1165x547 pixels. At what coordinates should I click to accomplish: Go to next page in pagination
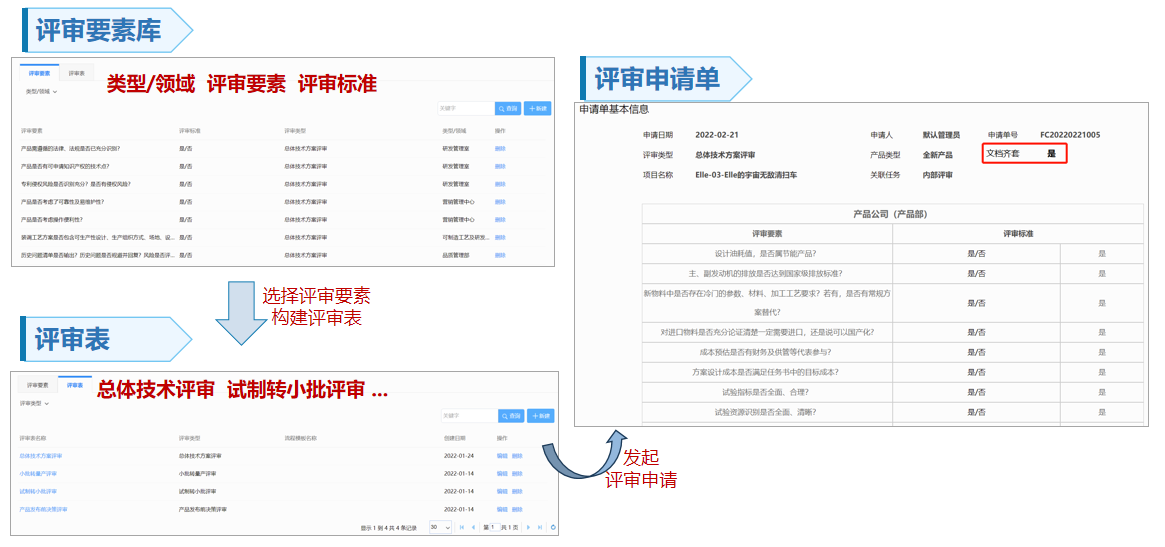click(528, 527)
